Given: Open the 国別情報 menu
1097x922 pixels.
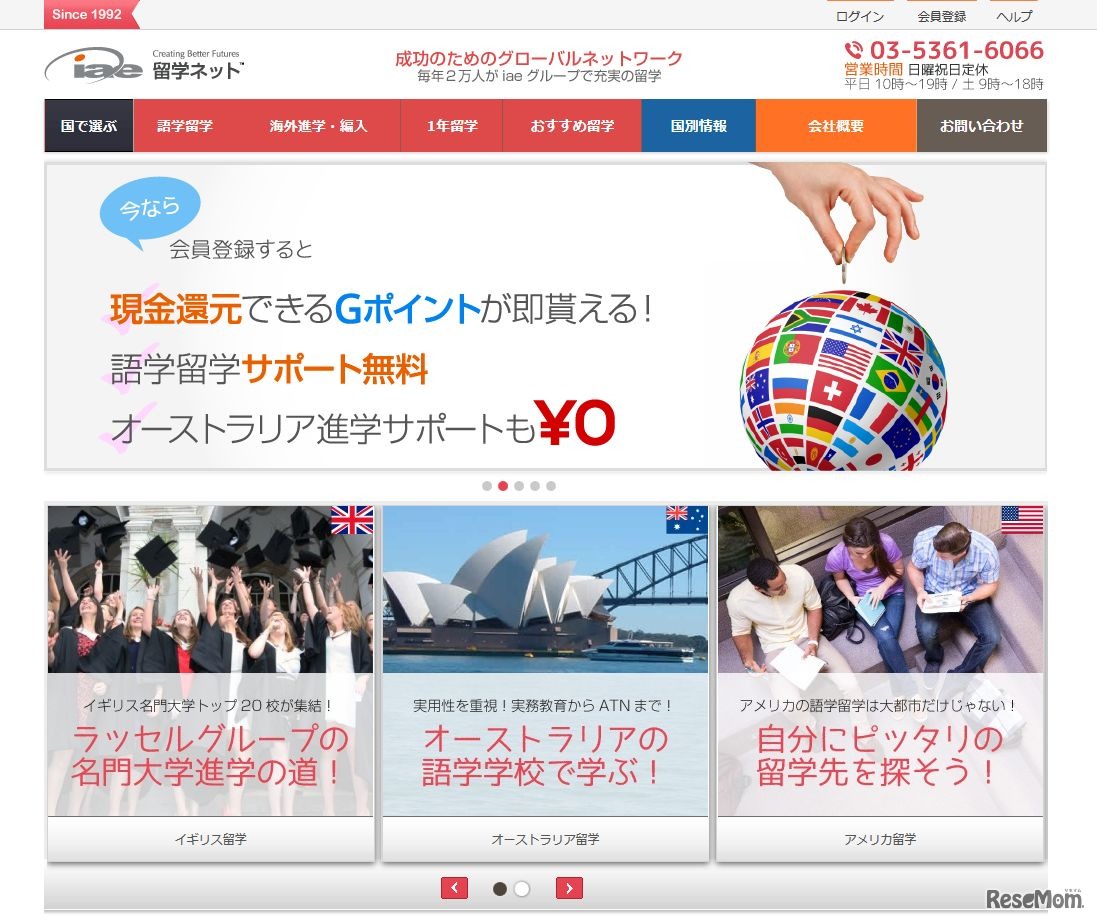Looking at the screenshot, I should pyautogui.click(x=698, y=125).
